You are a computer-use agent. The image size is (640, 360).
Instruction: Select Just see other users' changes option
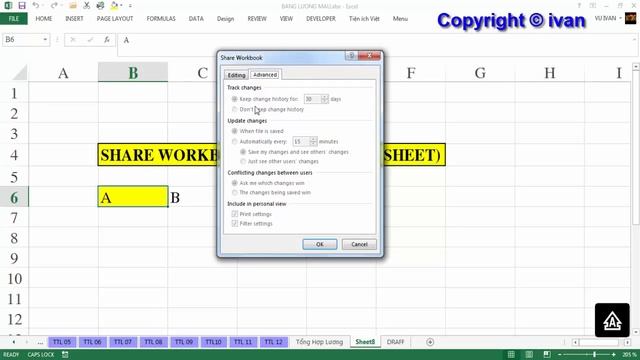pos(243,162)
